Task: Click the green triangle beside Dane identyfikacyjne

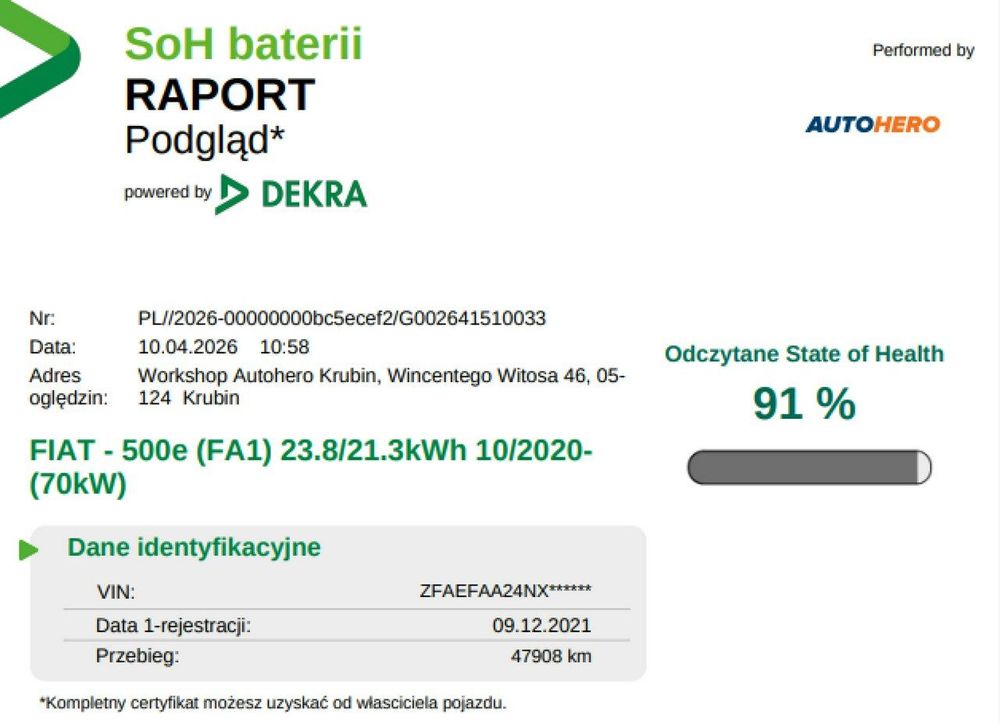Action: coord(28,550)
